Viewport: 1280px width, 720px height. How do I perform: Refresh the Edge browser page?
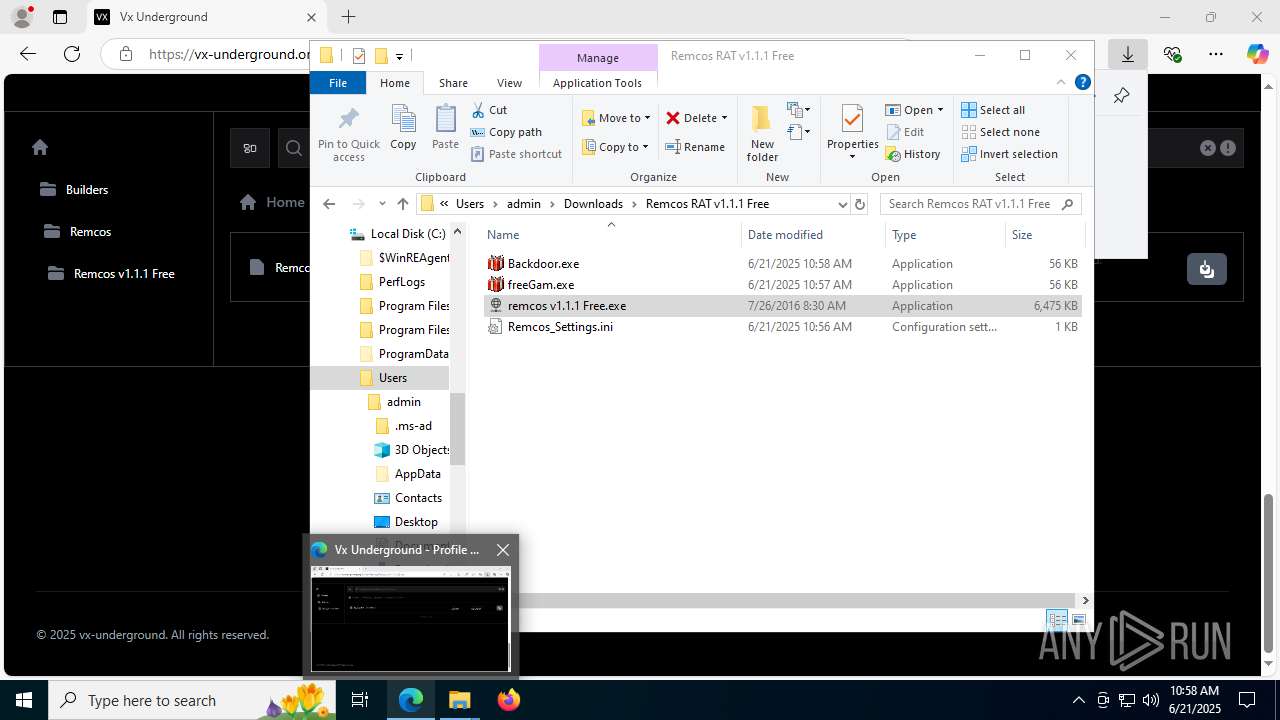[71, 54]
